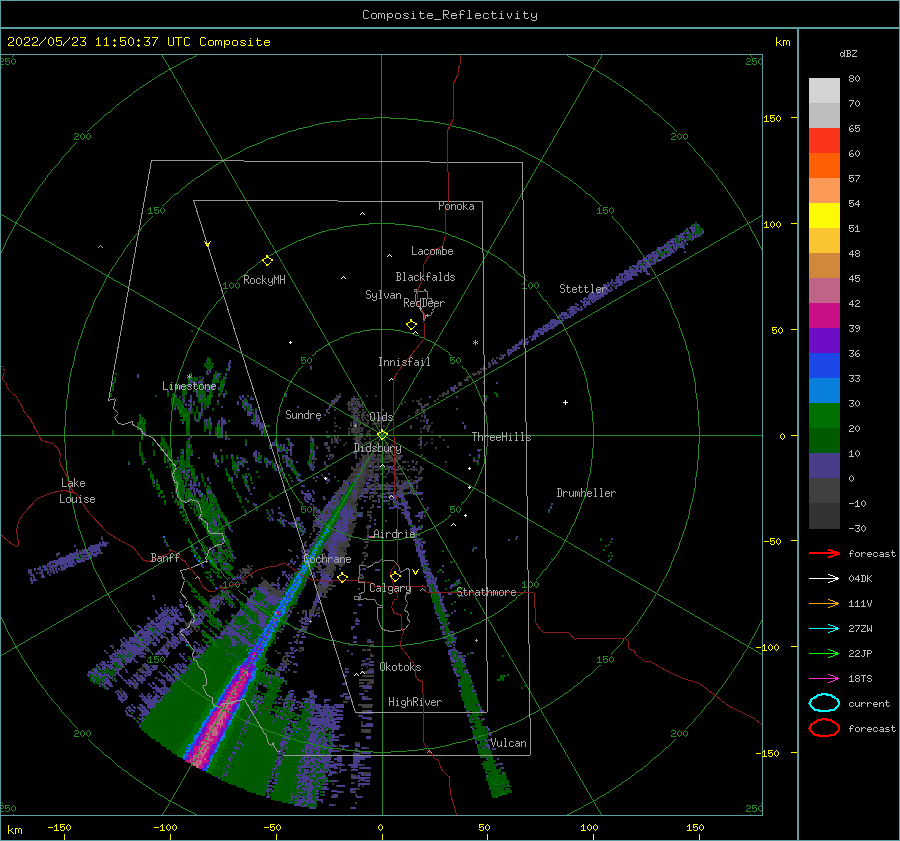Pick the green 20-30 dBZ swatch
900x841 pixels.
tap(824, 416)
